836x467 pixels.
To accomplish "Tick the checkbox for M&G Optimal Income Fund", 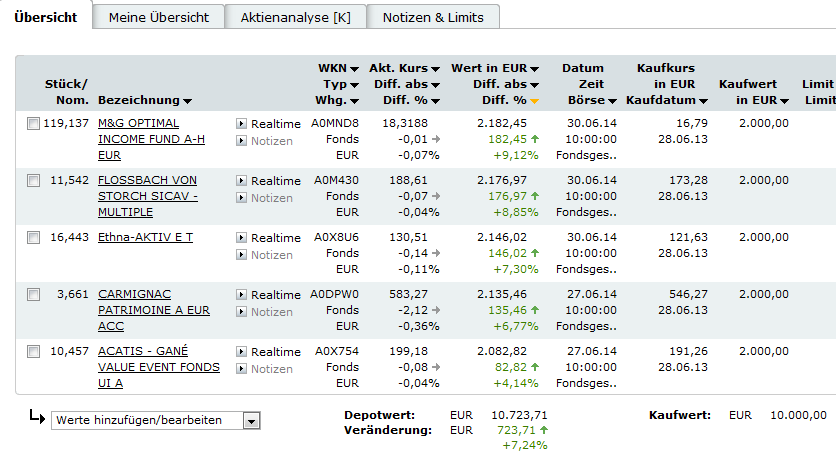I will tap(34, 124).
